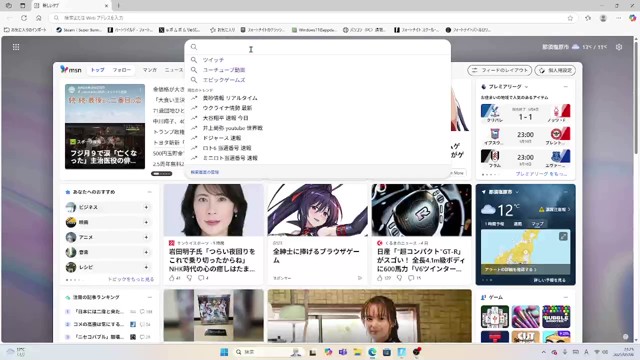
Task: Add 音楽 topic with plus button
Action: point(146,252)
